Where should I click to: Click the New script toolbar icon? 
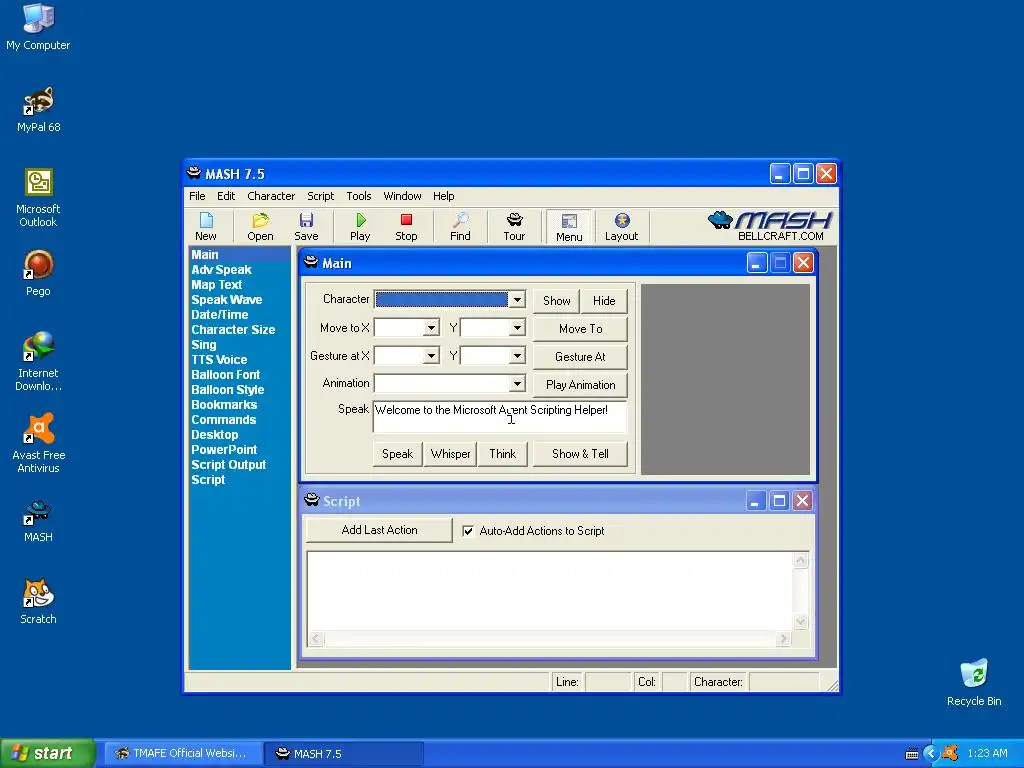[x=206, y=226]
